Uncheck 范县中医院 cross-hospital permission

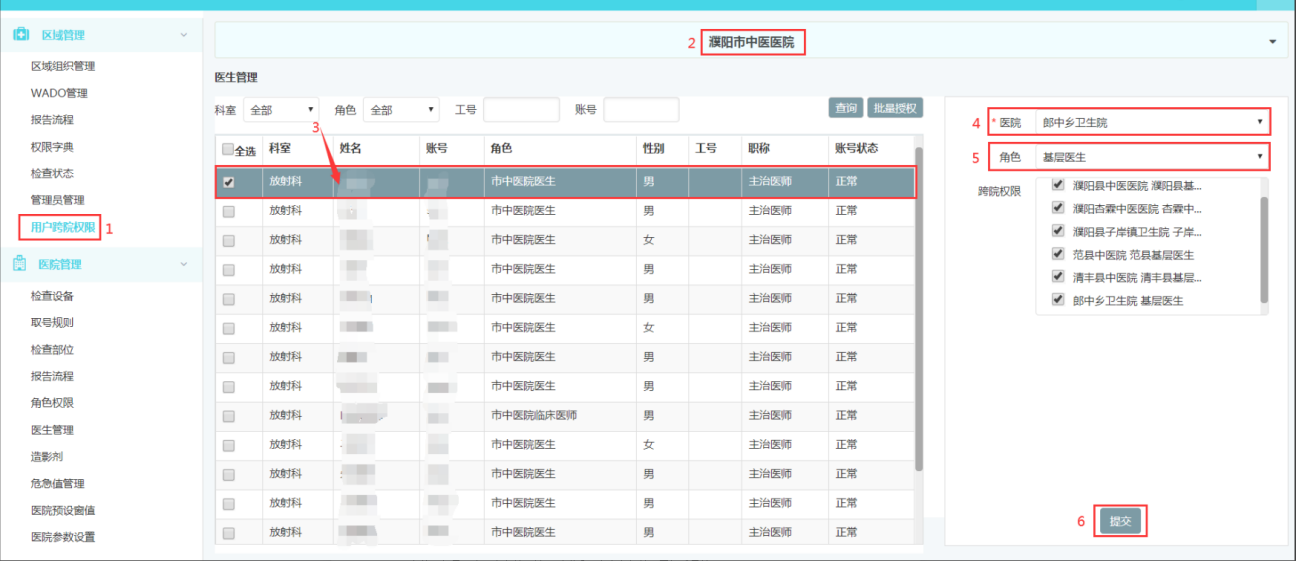(1058, 254)
